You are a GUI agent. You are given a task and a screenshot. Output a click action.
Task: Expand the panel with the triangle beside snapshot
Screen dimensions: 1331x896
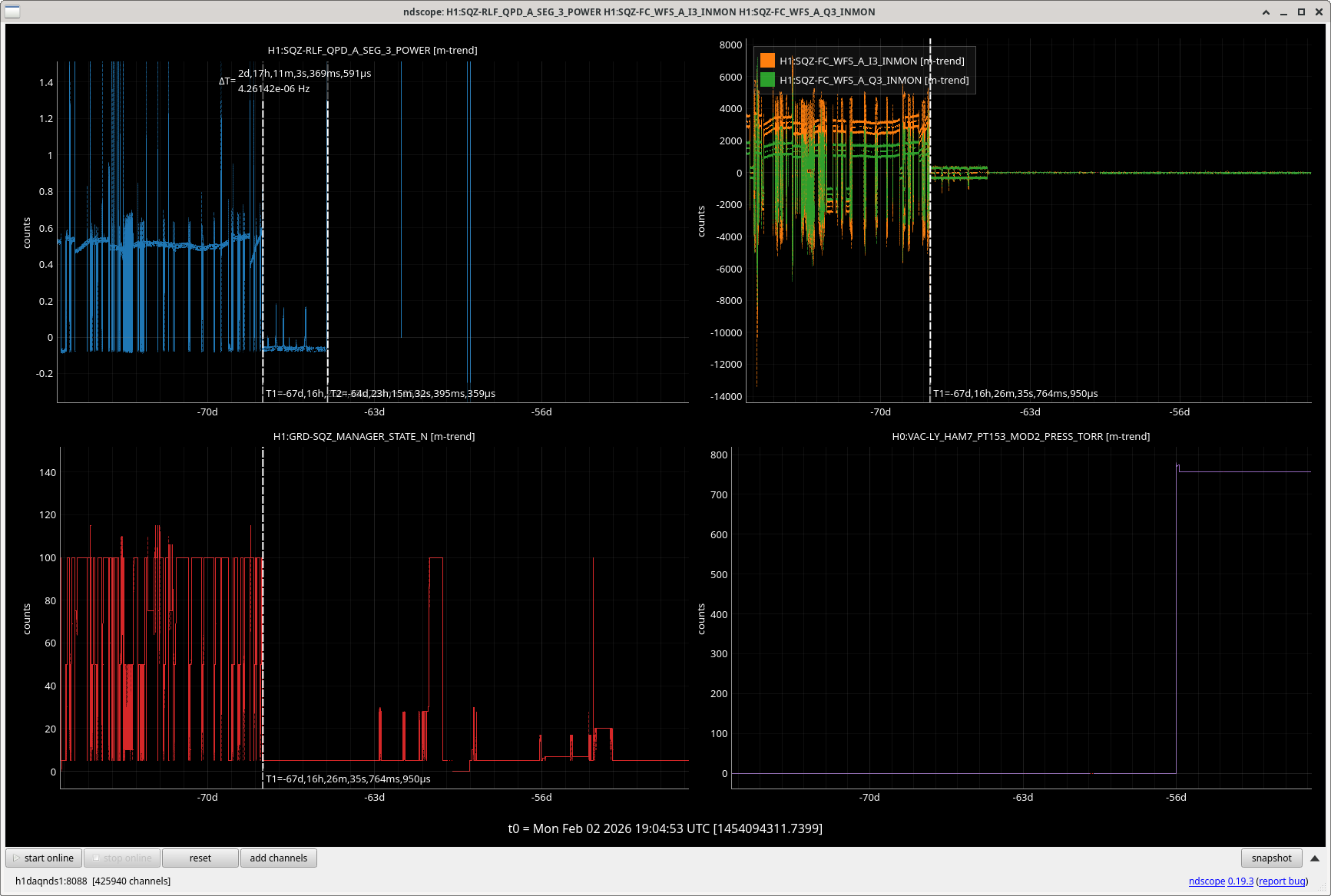tap(1315, 858)
